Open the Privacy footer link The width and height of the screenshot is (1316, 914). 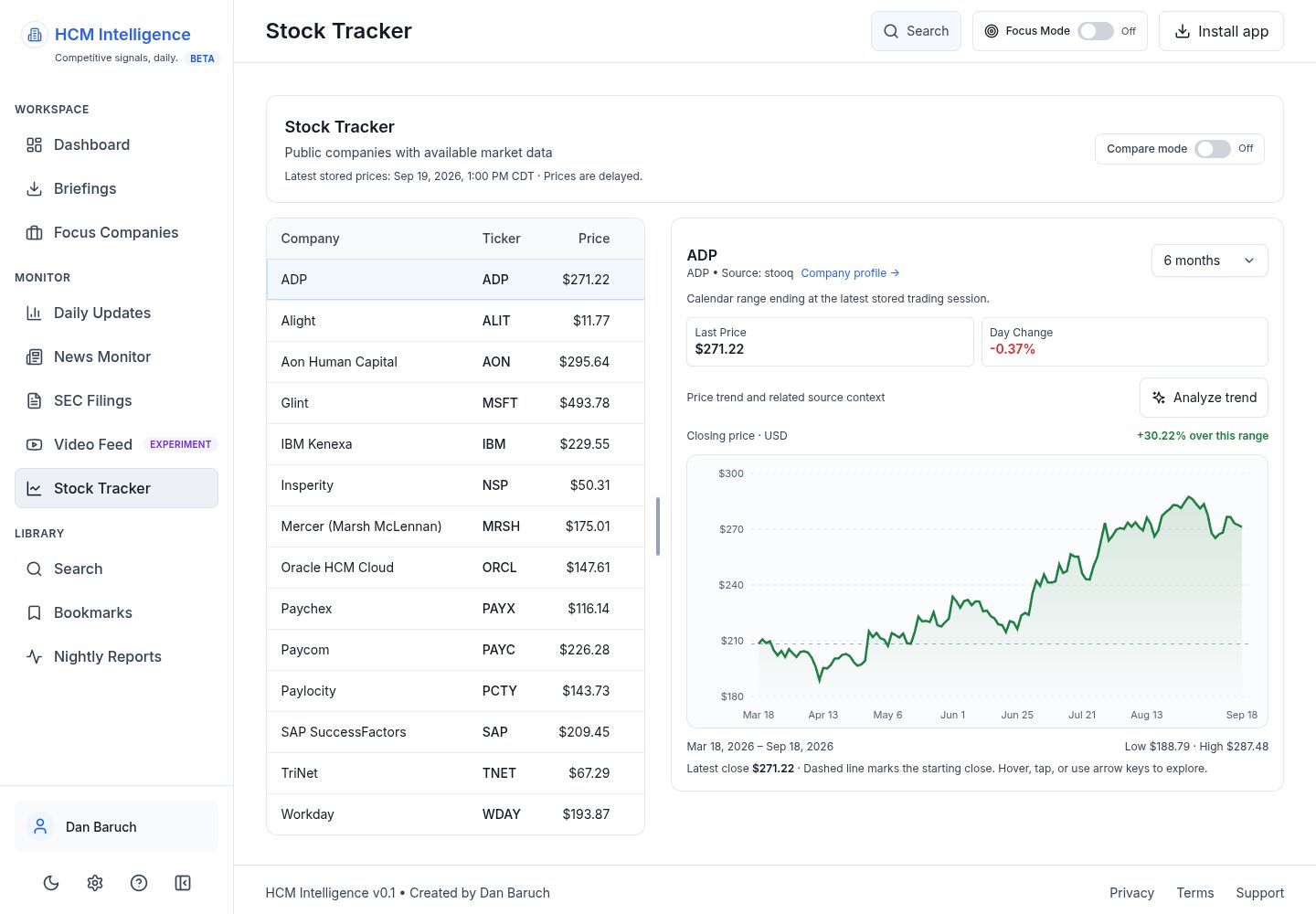[x=1131, y=893]
